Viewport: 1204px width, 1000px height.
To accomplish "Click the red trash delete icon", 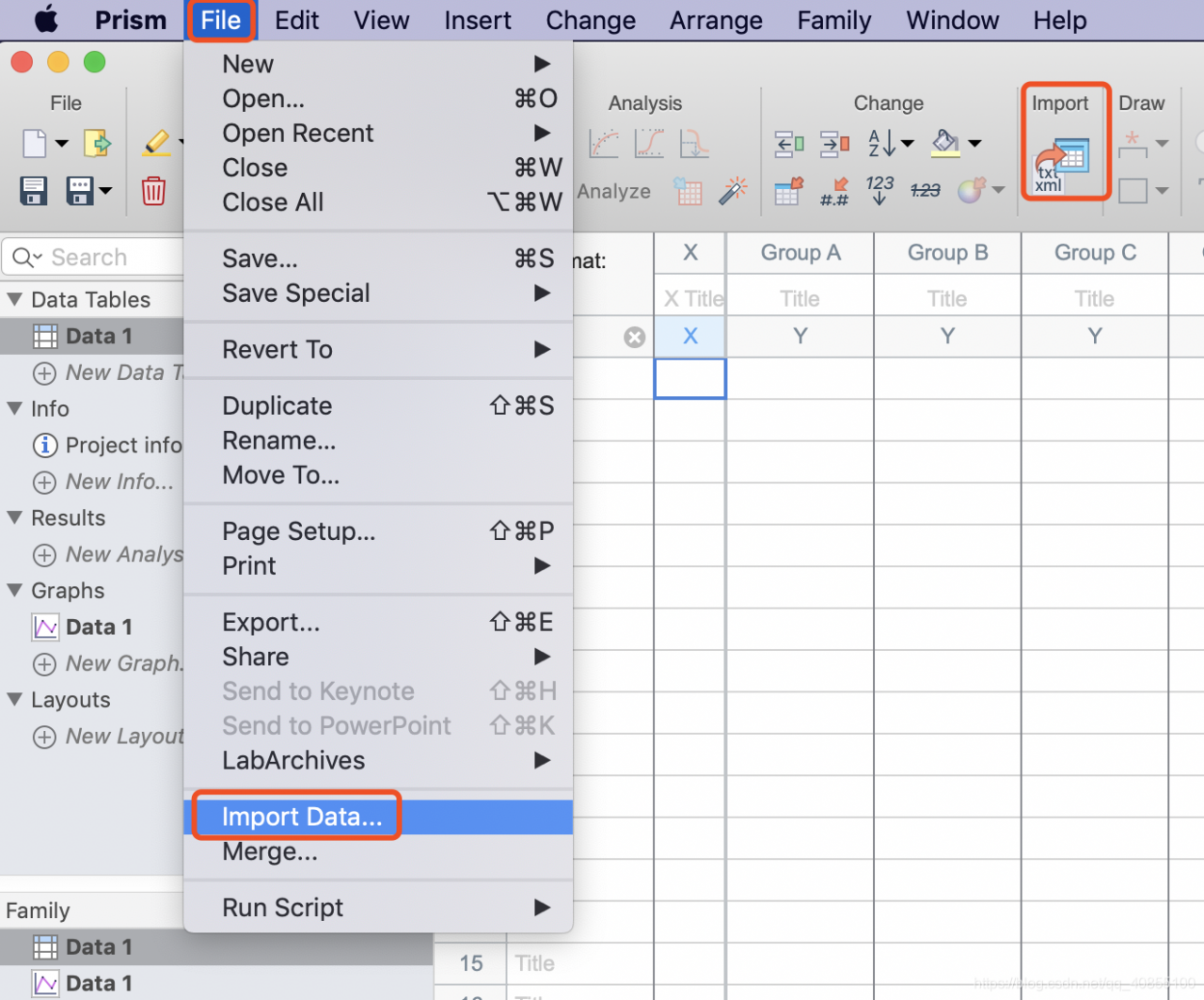I will tap(153, 191).
